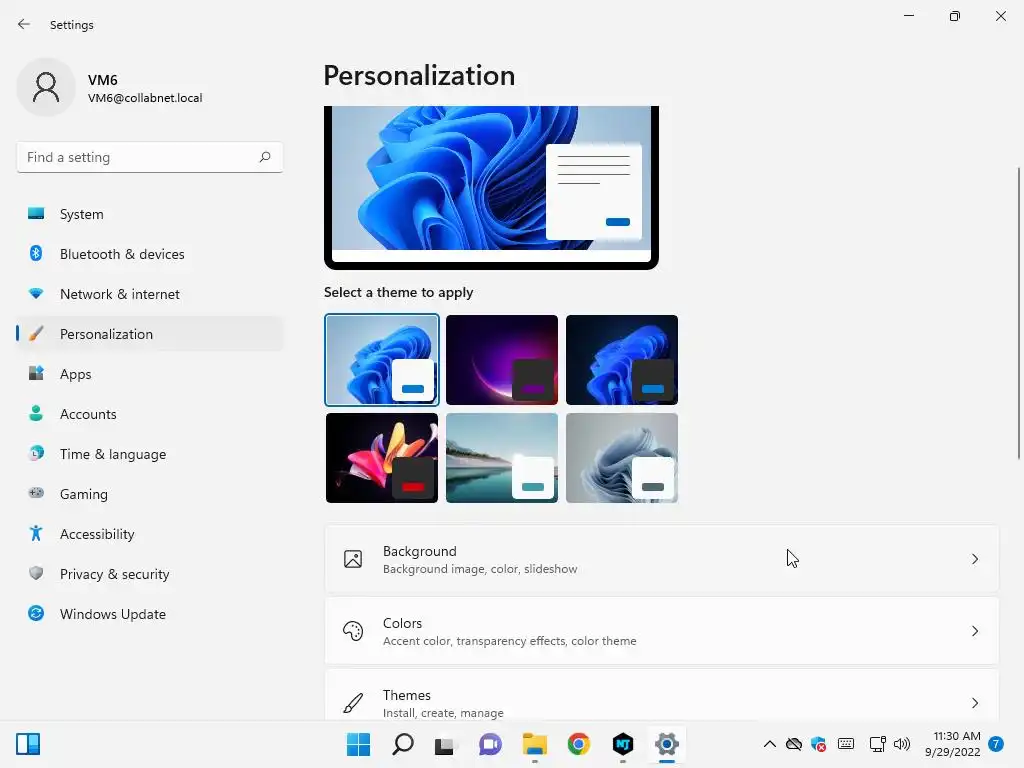Click the Accounts person icon in sidebar
The height and width of the screenshot is (768, 1024).
coord(36,413)
